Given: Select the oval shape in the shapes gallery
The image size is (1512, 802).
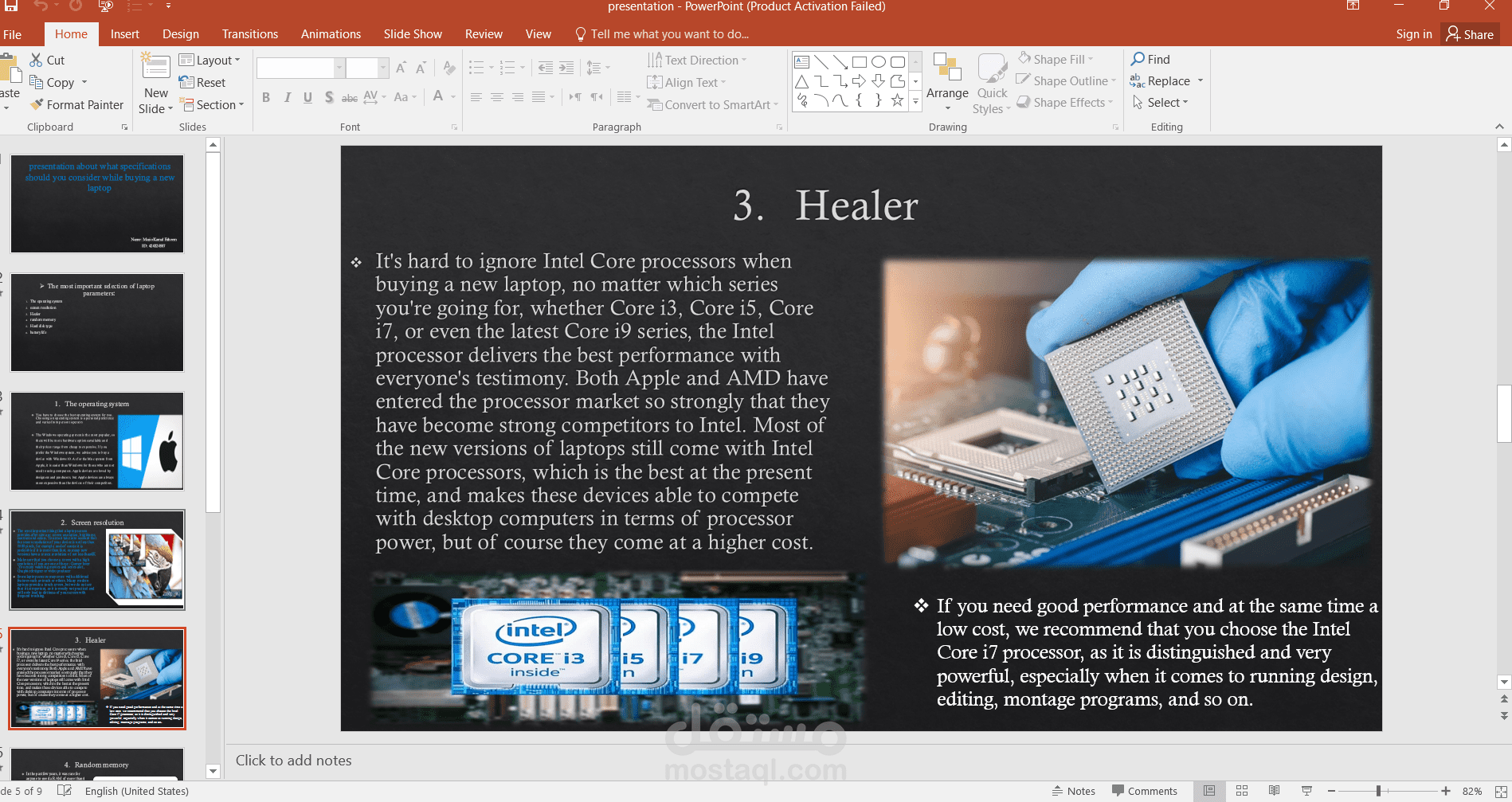Looking at the screenshot, I should tap(879, 61).
